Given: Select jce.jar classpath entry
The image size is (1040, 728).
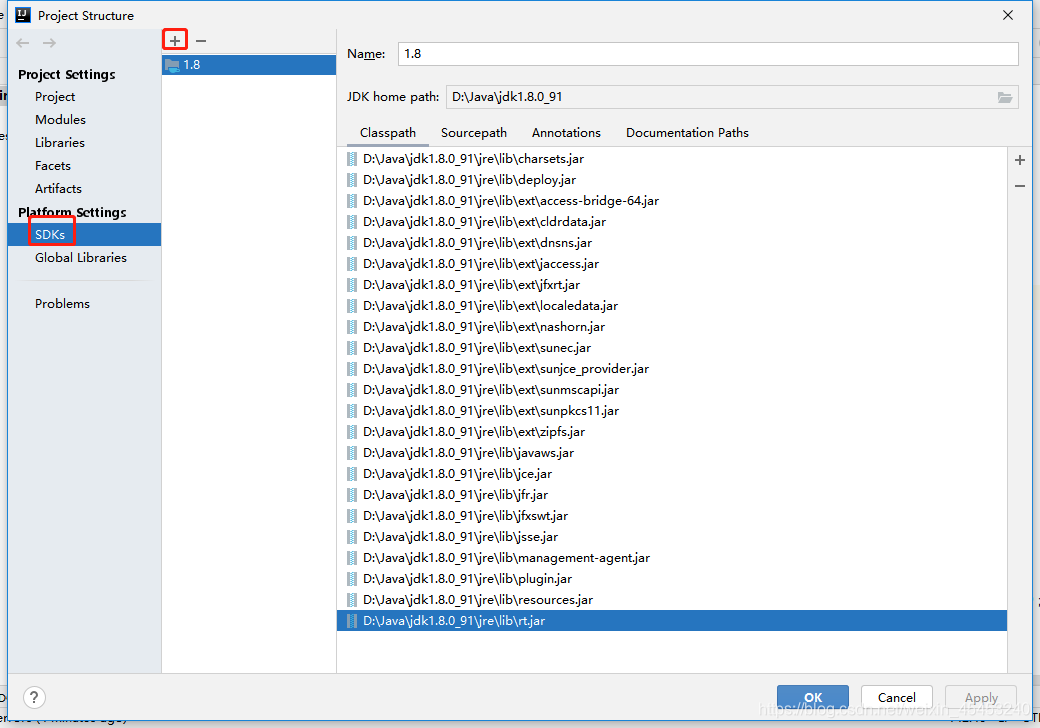Looking at the screenshot, I should click(x=672, y=474).
